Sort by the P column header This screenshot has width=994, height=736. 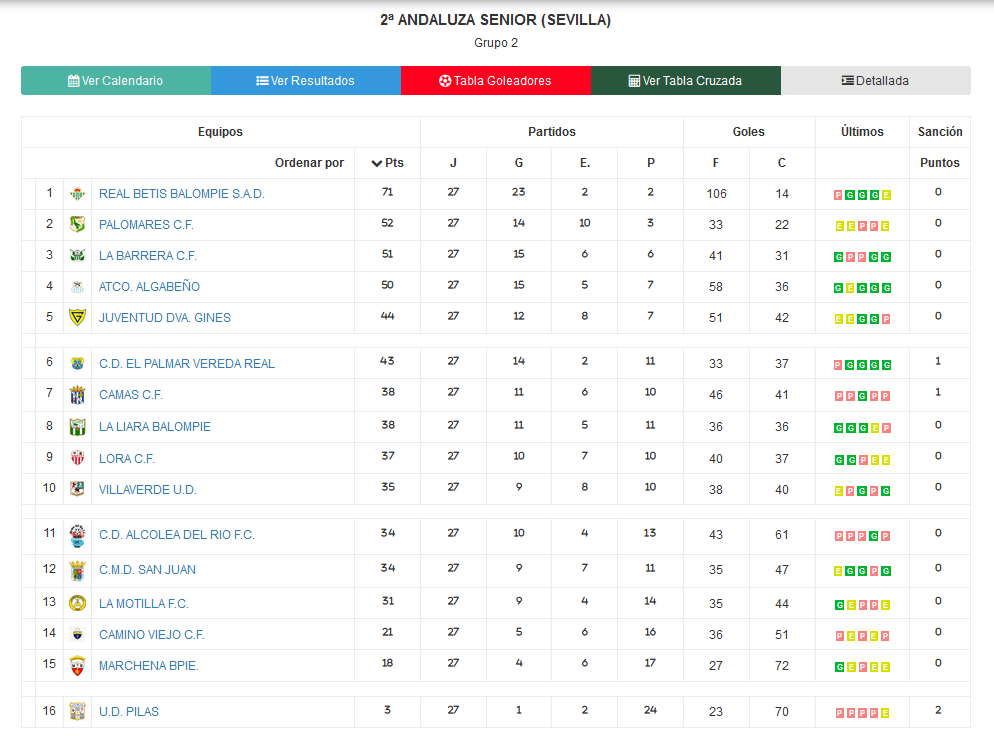click(650, 163)
